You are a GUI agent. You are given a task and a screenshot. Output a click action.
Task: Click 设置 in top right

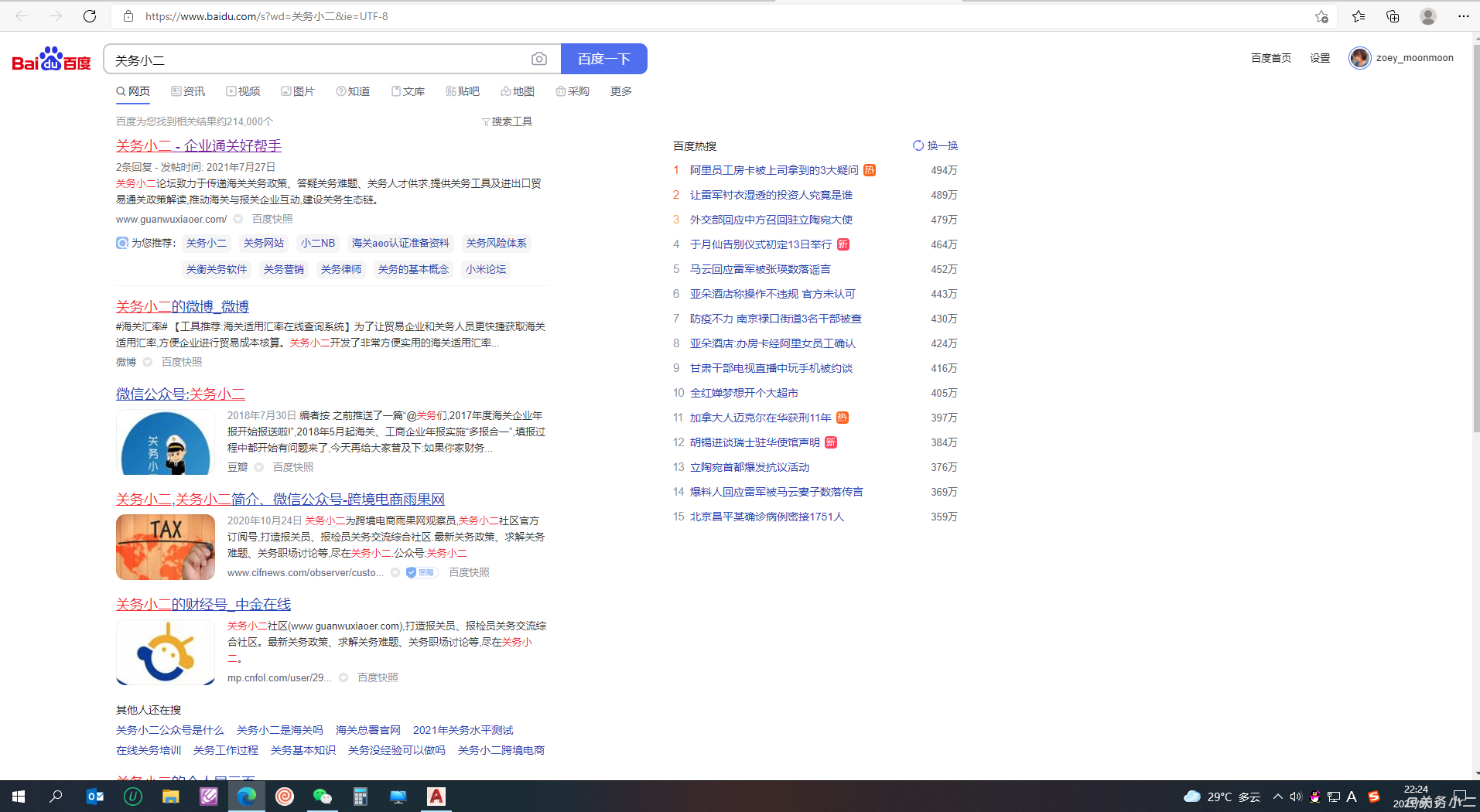[x=1320, y=58]
